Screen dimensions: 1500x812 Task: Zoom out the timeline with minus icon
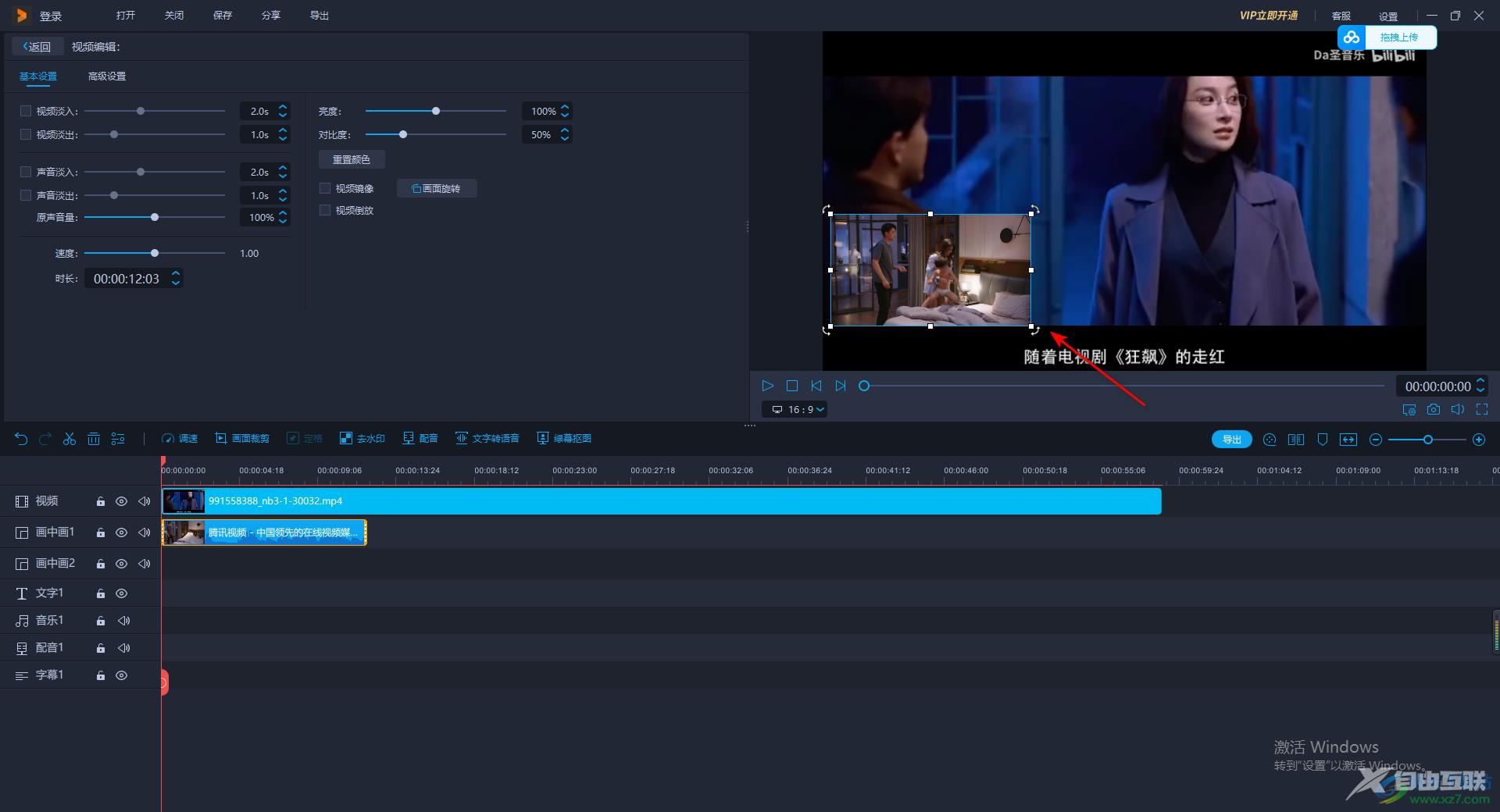tap(1376, 440)
